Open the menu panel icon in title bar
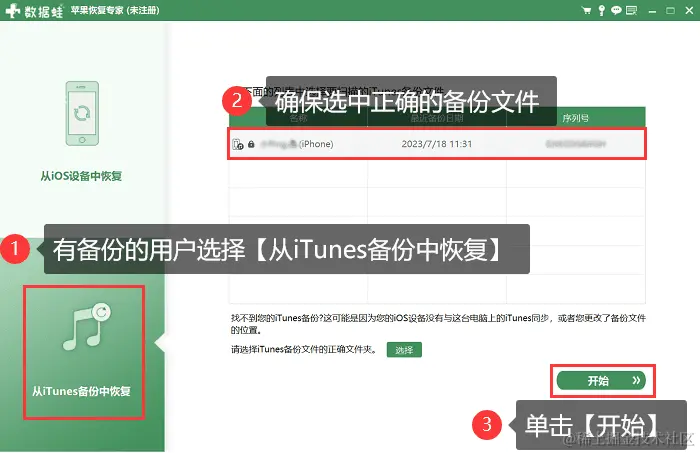 pos(631,10)
